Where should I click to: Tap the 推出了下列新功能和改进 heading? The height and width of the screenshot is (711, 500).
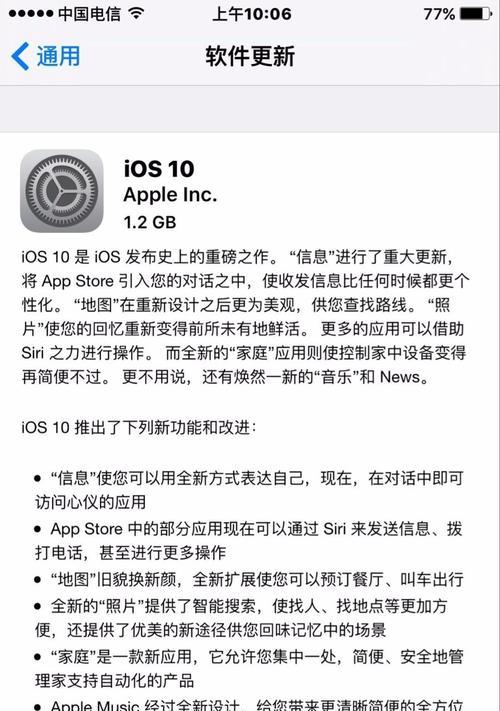click(139, 427)
